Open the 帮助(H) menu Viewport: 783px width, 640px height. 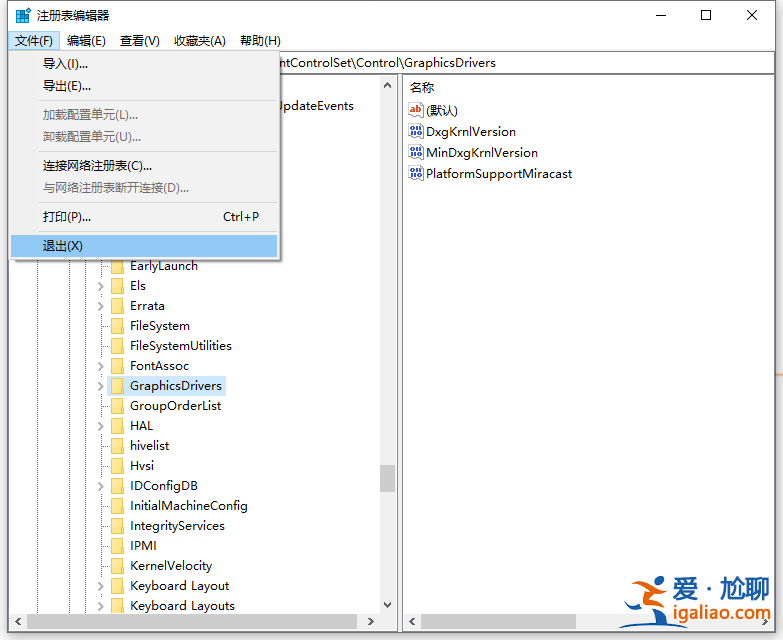[x=260, y=40]
